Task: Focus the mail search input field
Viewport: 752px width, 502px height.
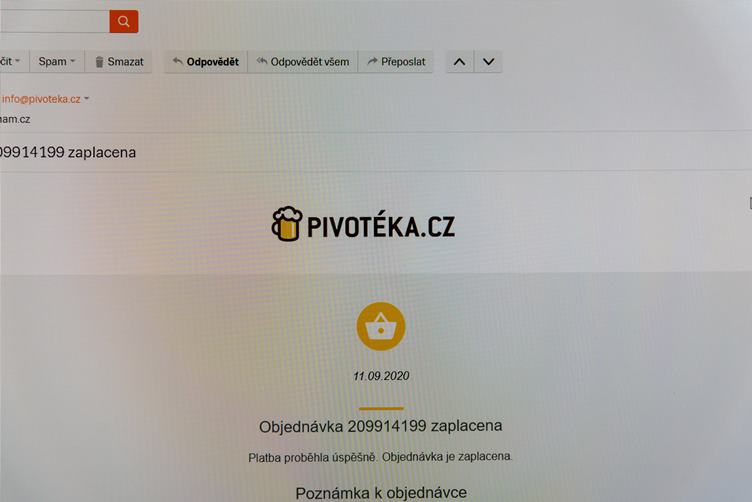Action: point(55,22)
